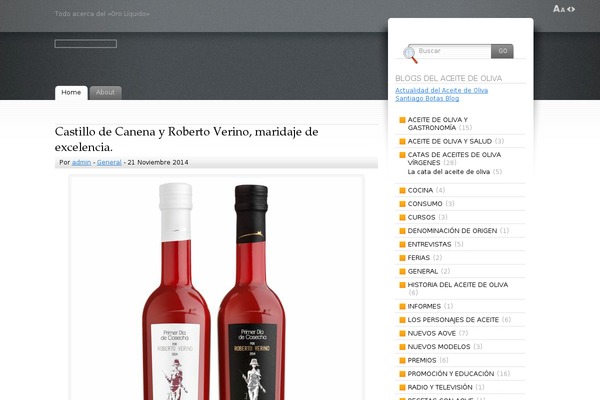This screenshot has height=400, width=600.
Task: Click the page width arrows icon
Action: [x=571, y=9]
